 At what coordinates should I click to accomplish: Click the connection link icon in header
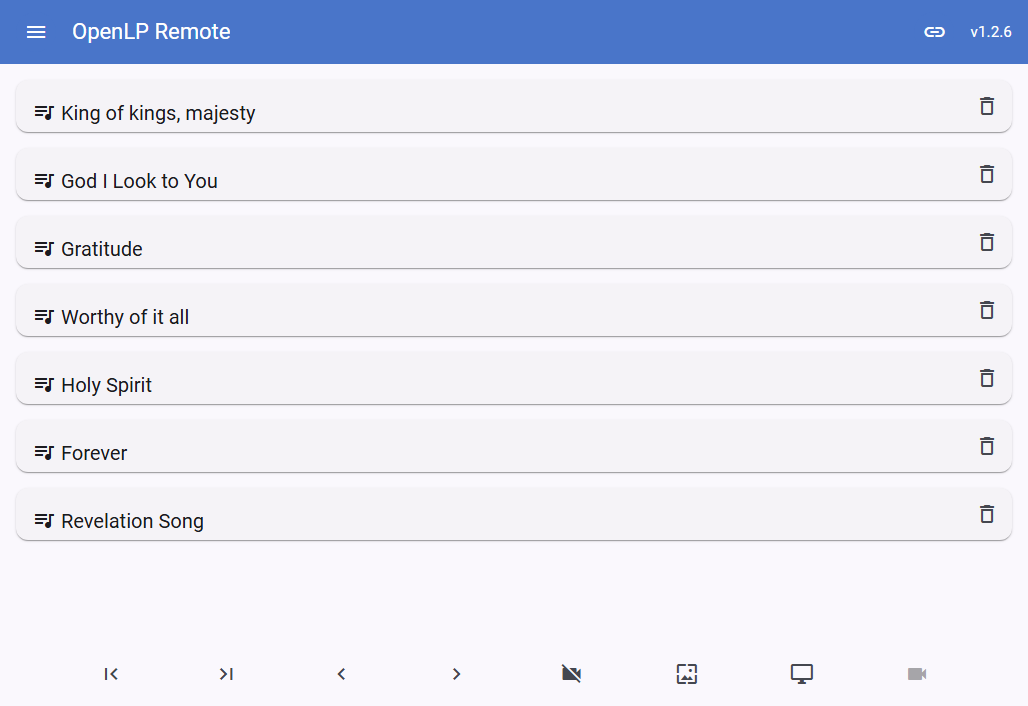coord(934,32)
